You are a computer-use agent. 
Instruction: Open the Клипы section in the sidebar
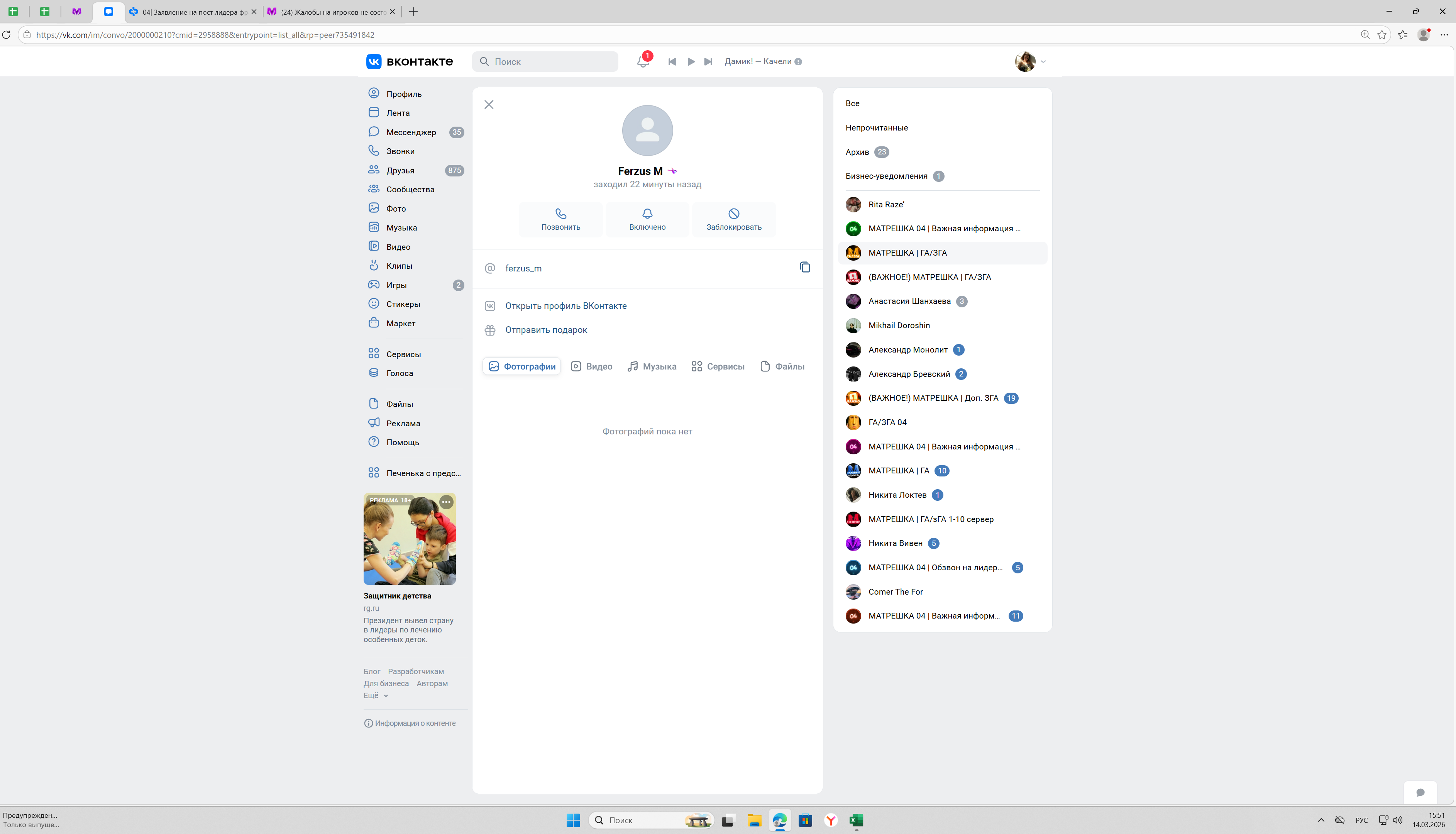point(398,266)
